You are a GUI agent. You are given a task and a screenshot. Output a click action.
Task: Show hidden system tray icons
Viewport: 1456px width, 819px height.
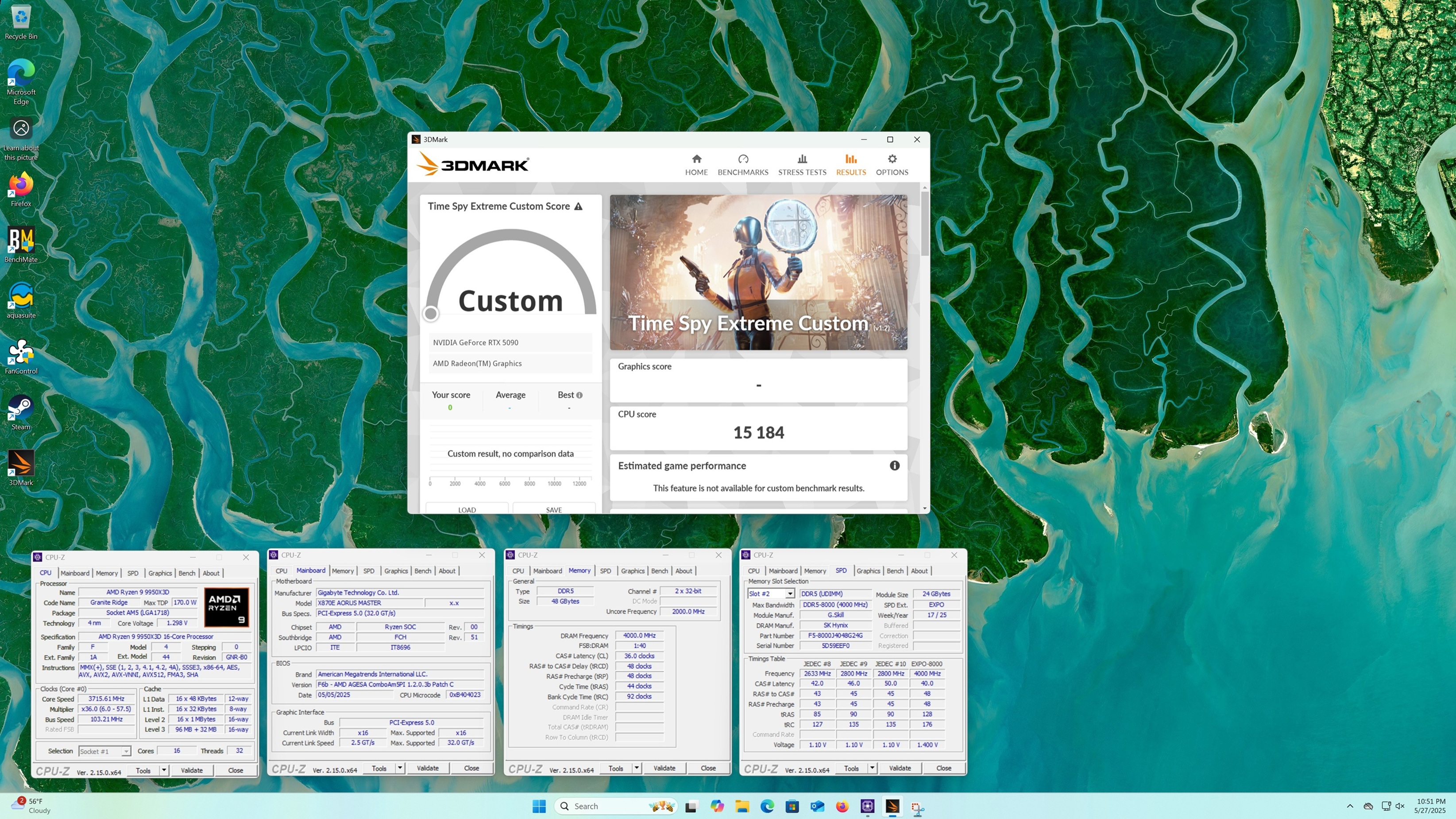[x=1350, y=806]
